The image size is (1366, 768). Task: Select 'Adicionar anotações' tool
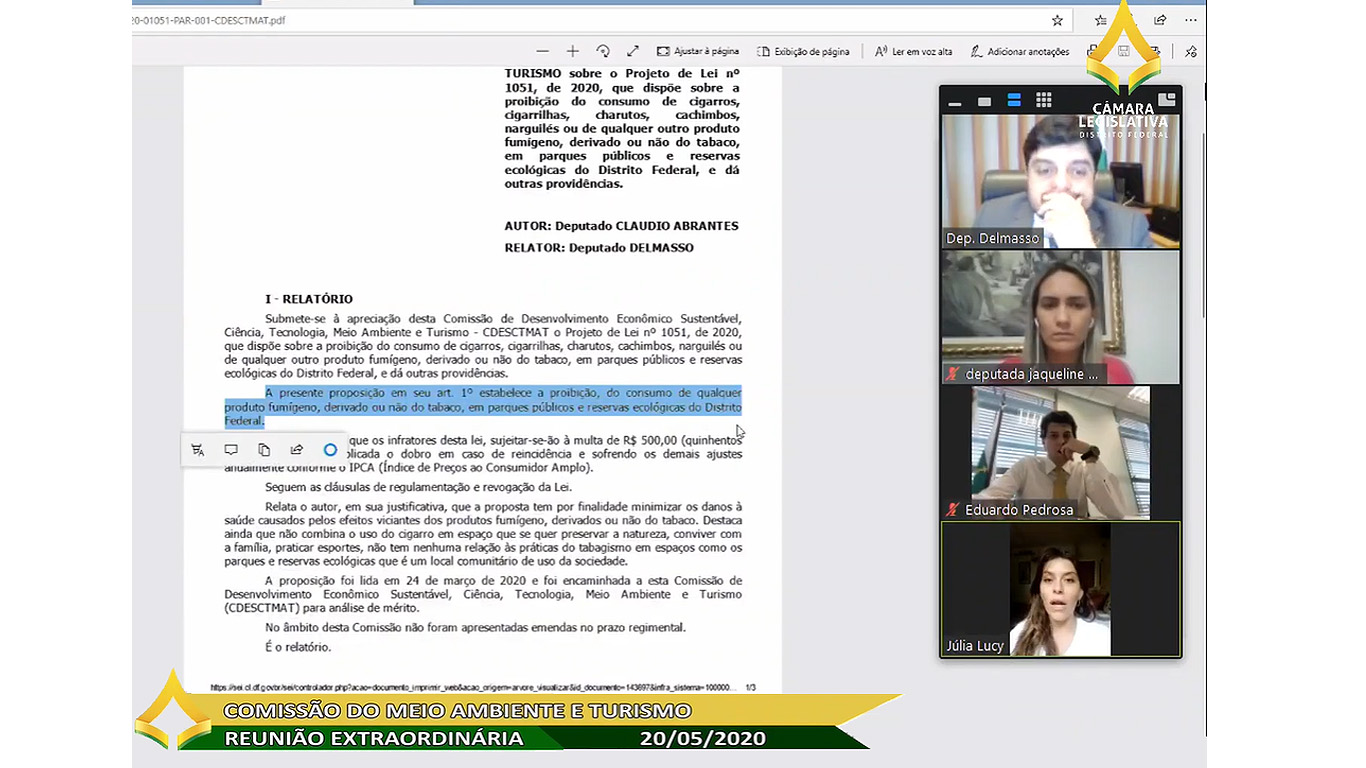(1019, 51)
